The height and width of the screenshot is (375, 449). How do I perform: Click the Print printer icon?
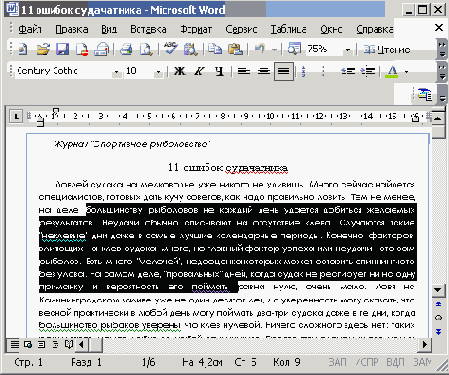click(x=126, y=49)
